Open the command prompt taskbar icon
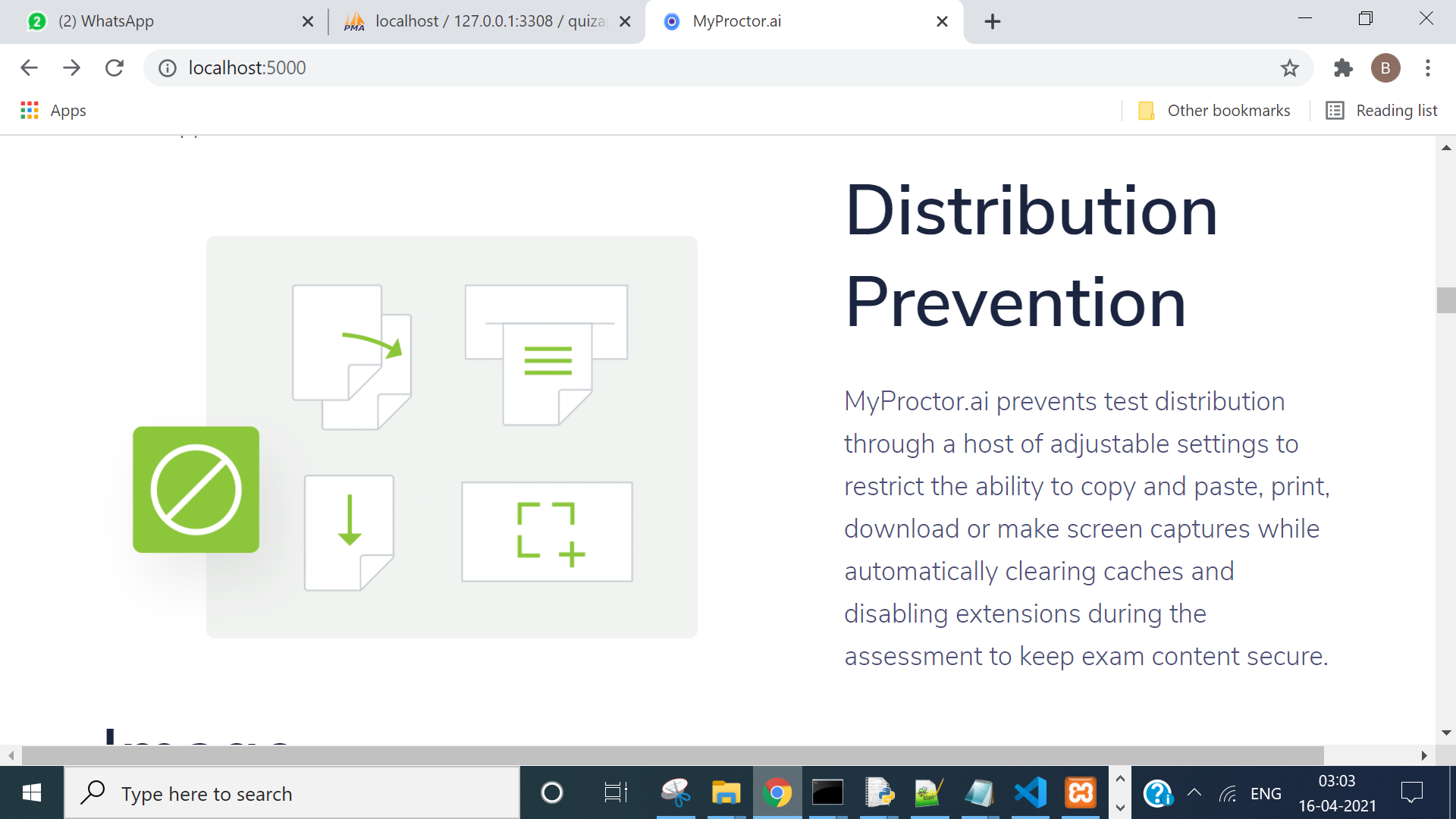The image size is (1456, 819). [827, 793]
